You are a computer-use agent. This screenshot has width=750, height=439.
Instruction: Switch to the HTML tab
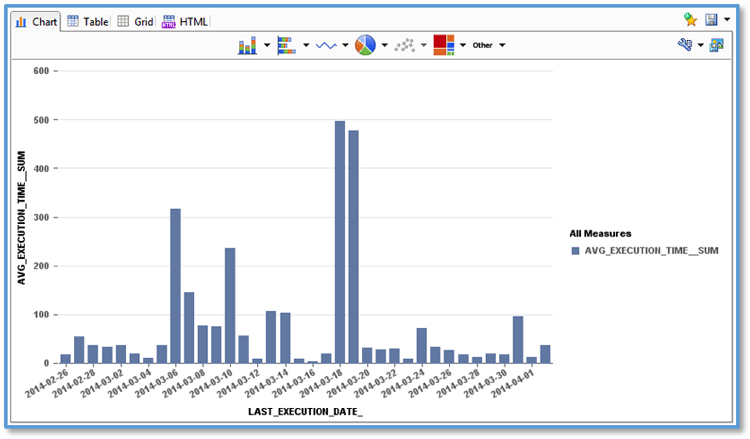[185, 21]
